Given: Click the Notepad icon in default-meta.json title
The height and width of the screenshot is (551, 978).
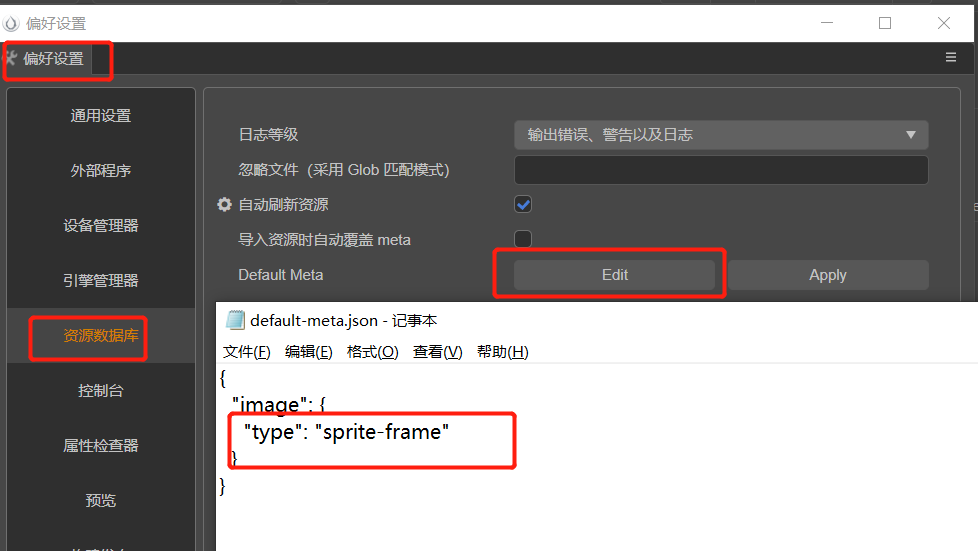Looking at the screenshot, I should [x=235, y=320].
